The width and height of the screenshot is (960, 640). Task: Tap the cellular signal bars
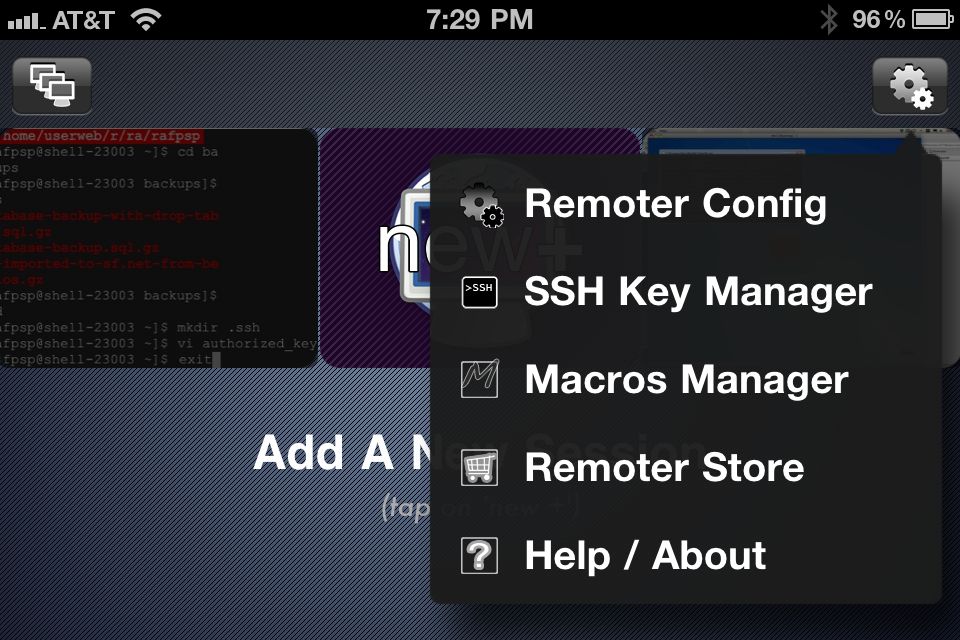(x=26, y=21)
